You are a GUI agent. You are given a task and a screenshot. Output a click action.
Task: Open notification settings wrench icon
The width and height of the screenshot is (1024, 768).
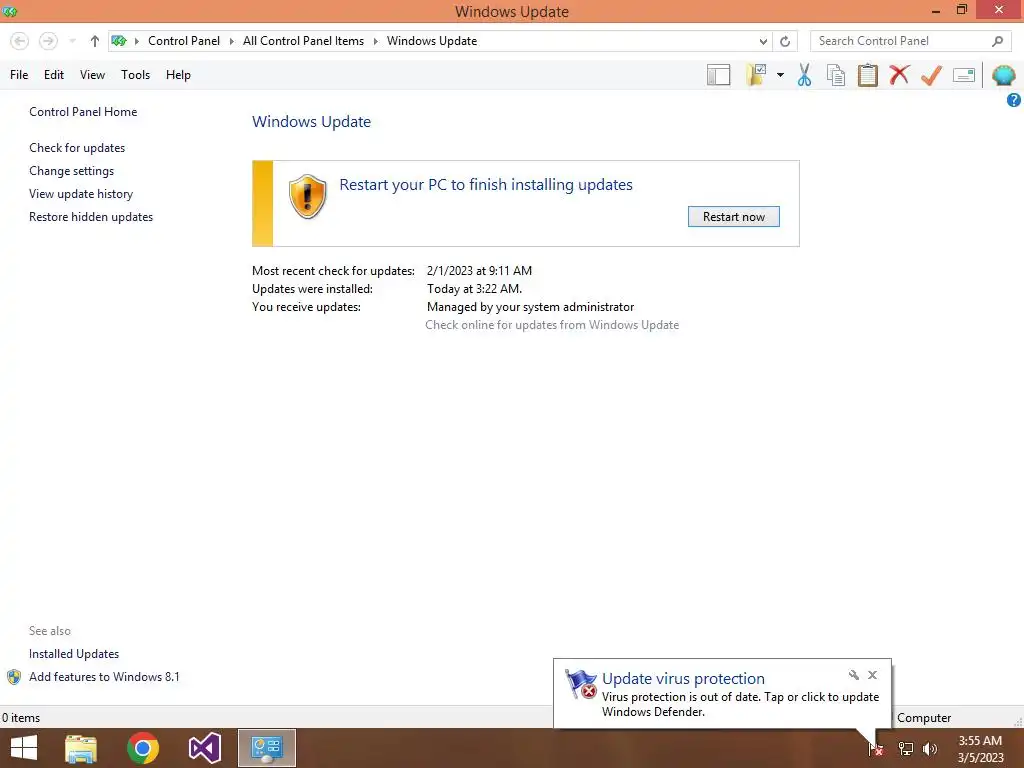tap(854, 675)
